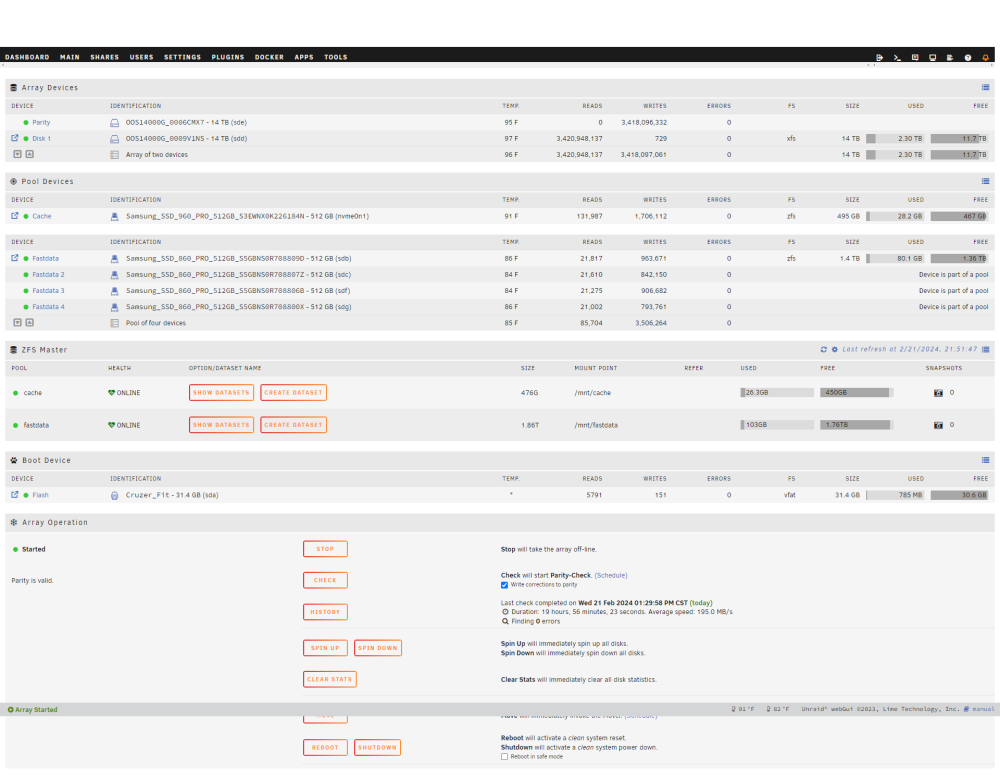The height and width of the screenshot is (784, 1000).
Task: Click the Reboot button
Action: pos(325,748)
